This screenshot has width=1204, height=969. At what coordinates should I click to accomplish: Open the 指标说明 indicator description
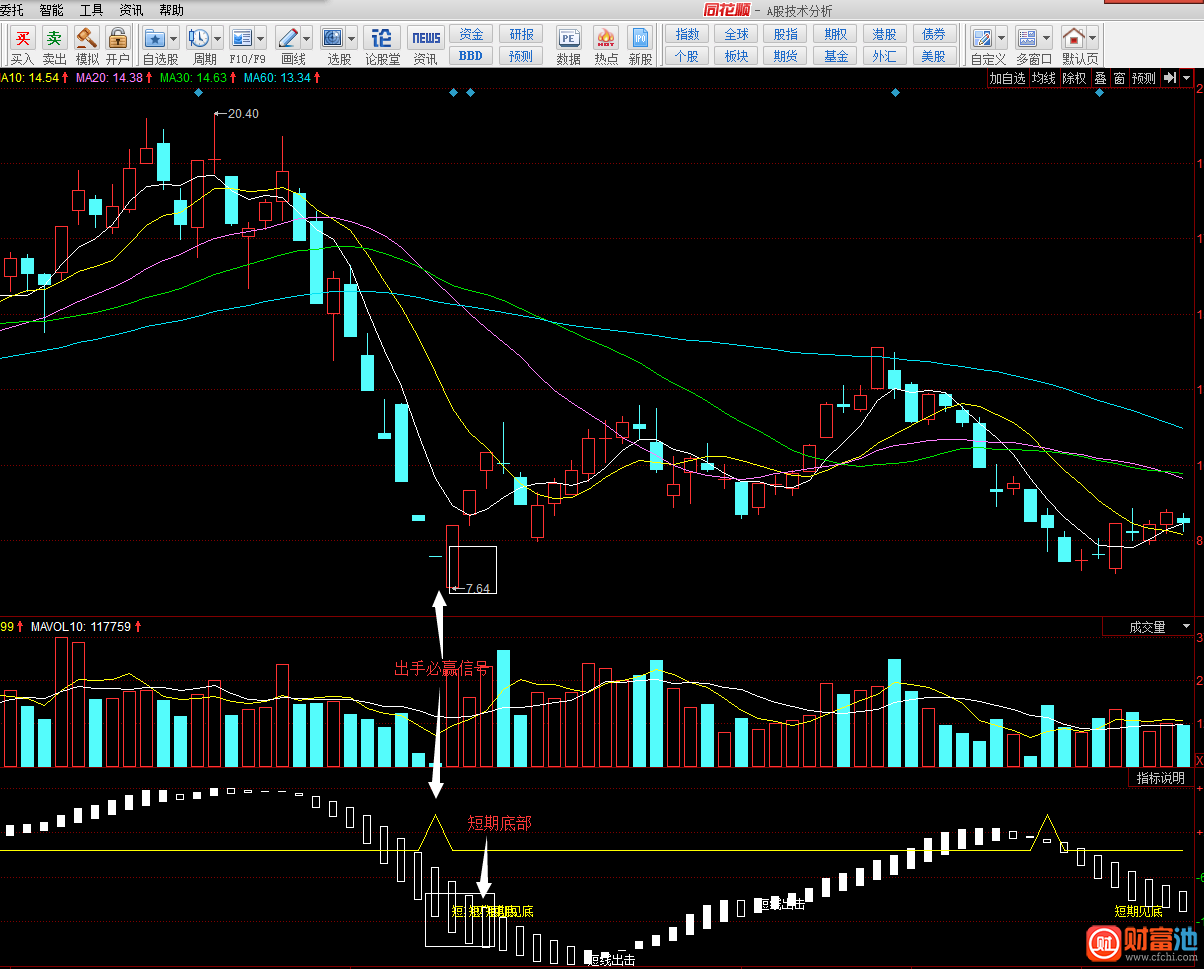[x=1161, y=777]
